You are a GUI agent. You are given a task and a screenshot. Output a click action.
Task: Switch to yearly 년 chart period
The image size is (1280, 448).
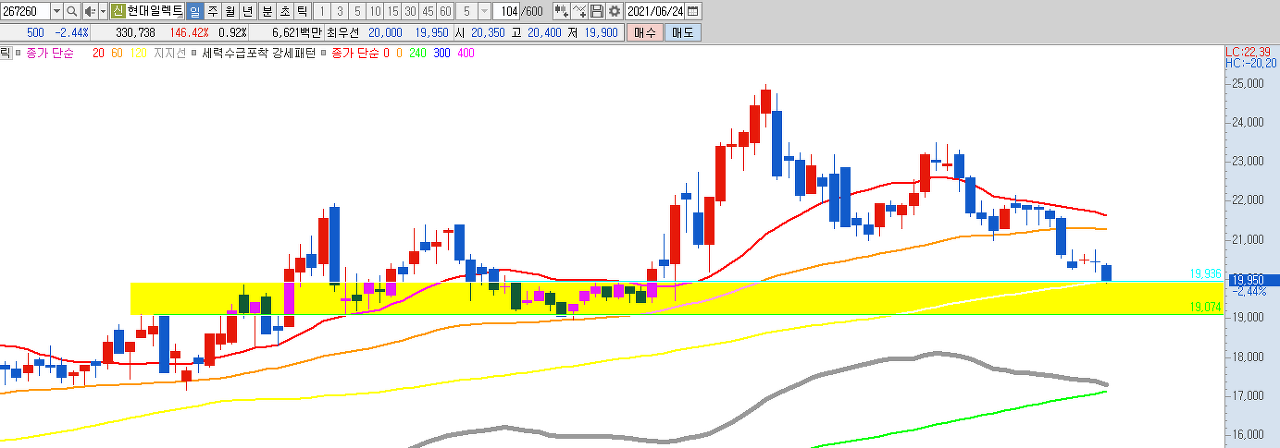click(x=248, y=11)
